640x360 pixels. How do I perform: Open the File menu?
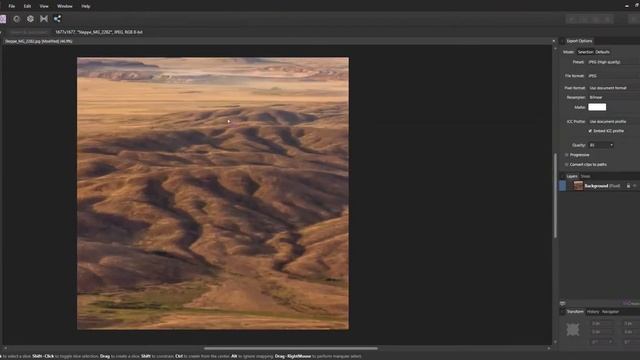11,6
